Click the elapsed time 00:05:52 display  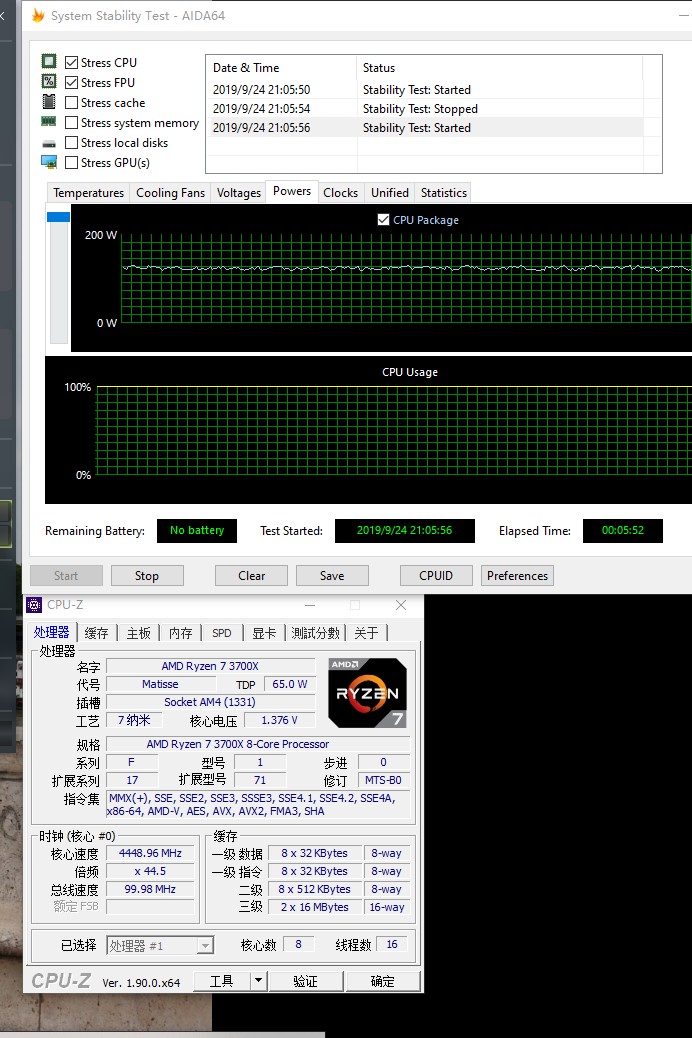[622, 530]
